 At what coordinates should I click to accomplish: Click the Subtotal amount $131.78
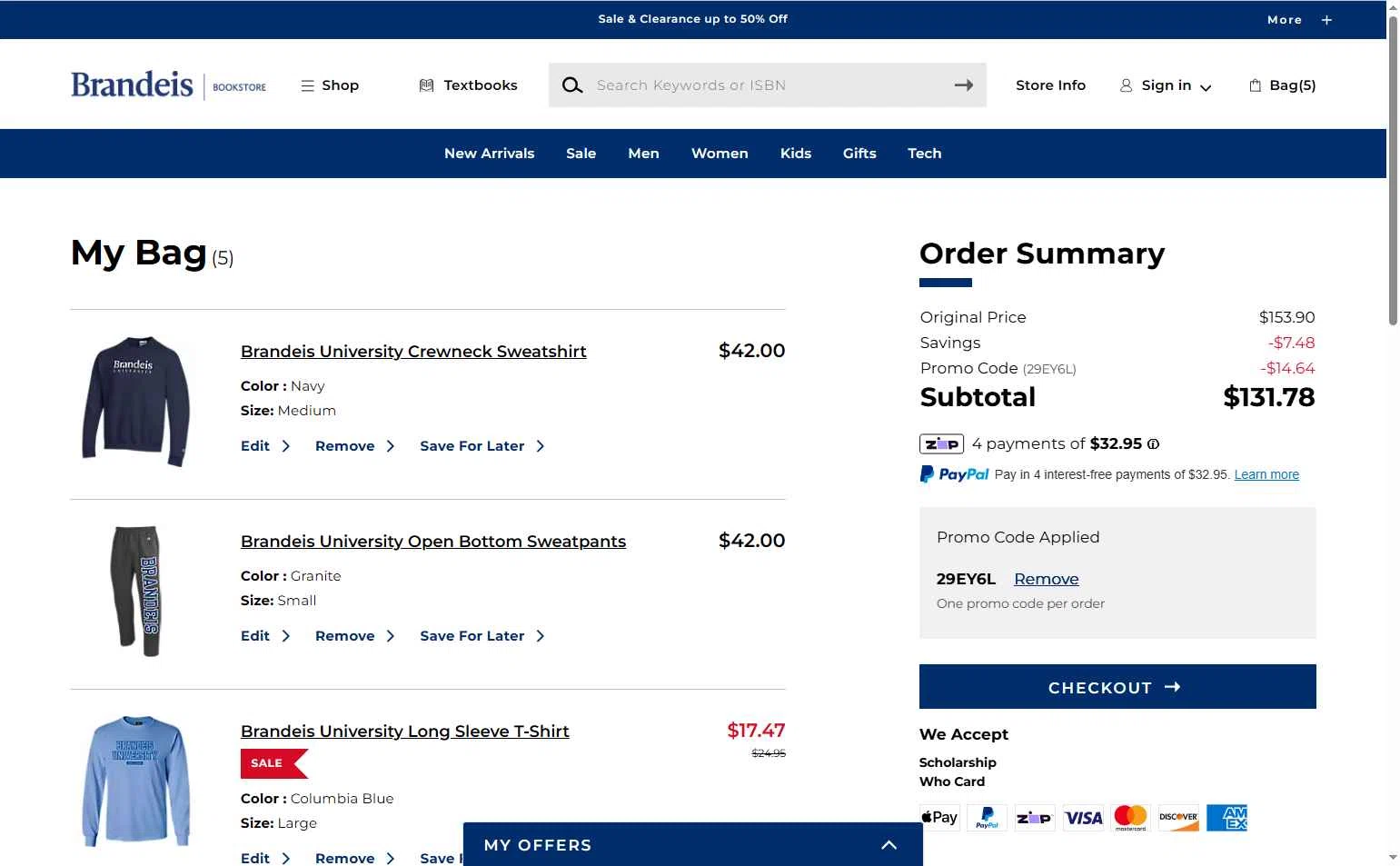pos(1269,397)
